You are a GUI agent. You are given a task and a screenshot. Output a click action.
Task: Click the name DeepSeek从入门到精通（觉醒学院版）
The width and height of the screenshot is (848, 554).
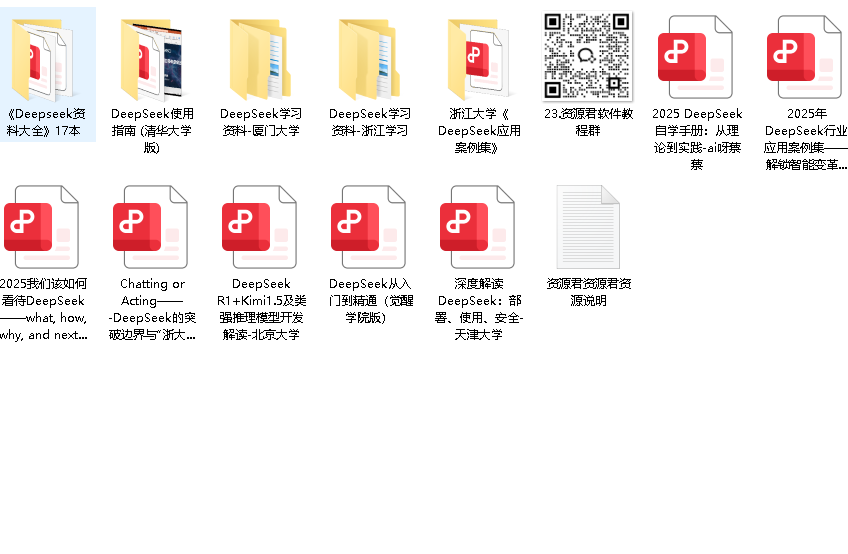(370, 301)
